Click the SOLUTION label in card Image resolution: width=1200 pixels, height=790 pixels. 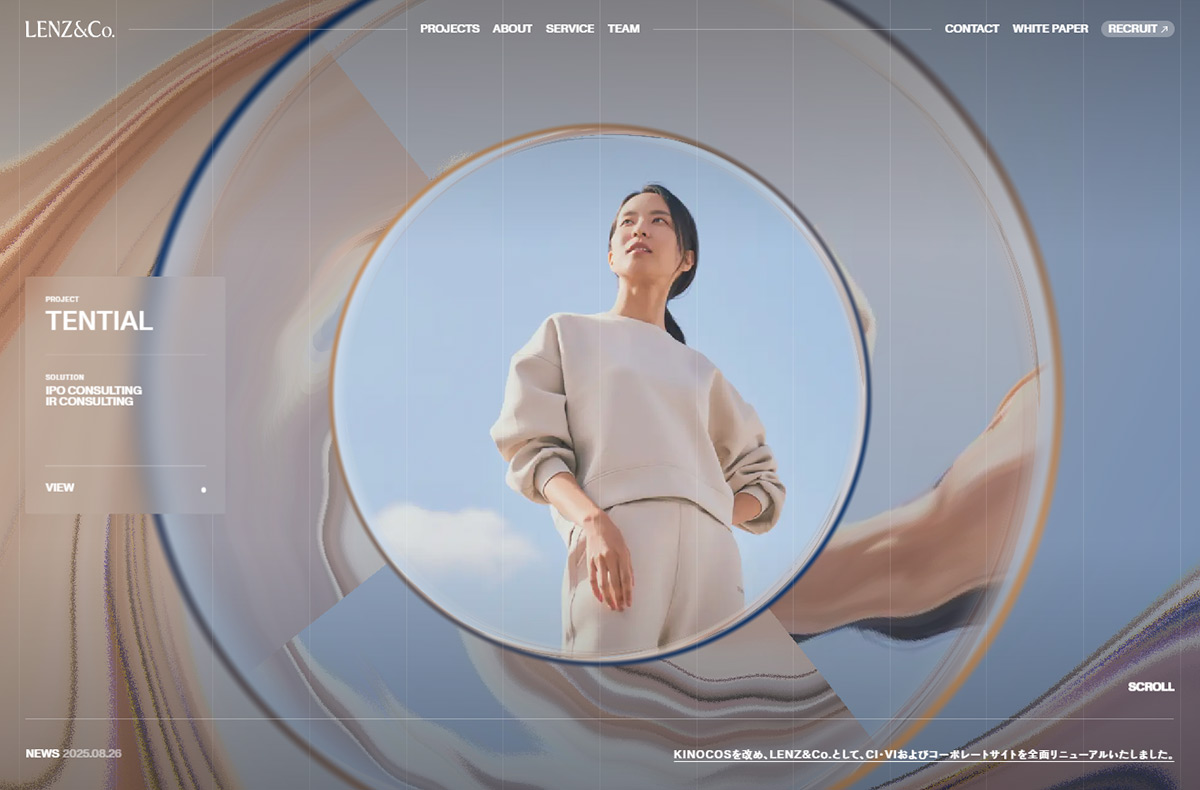pyautogui.click(x=65, y=377)
